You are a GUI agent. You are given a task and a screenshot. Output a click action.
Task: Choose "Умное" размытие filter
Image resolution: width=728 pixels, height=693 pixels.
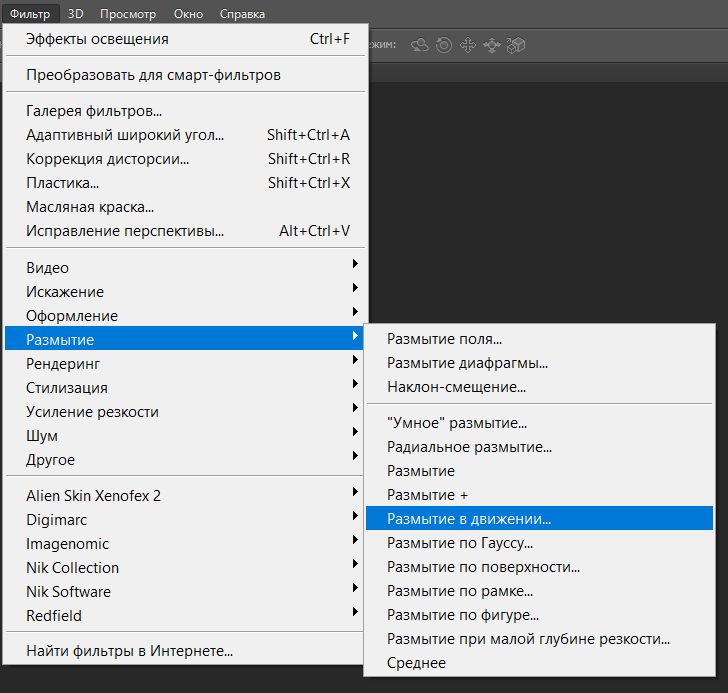click(x=540, y=423)
